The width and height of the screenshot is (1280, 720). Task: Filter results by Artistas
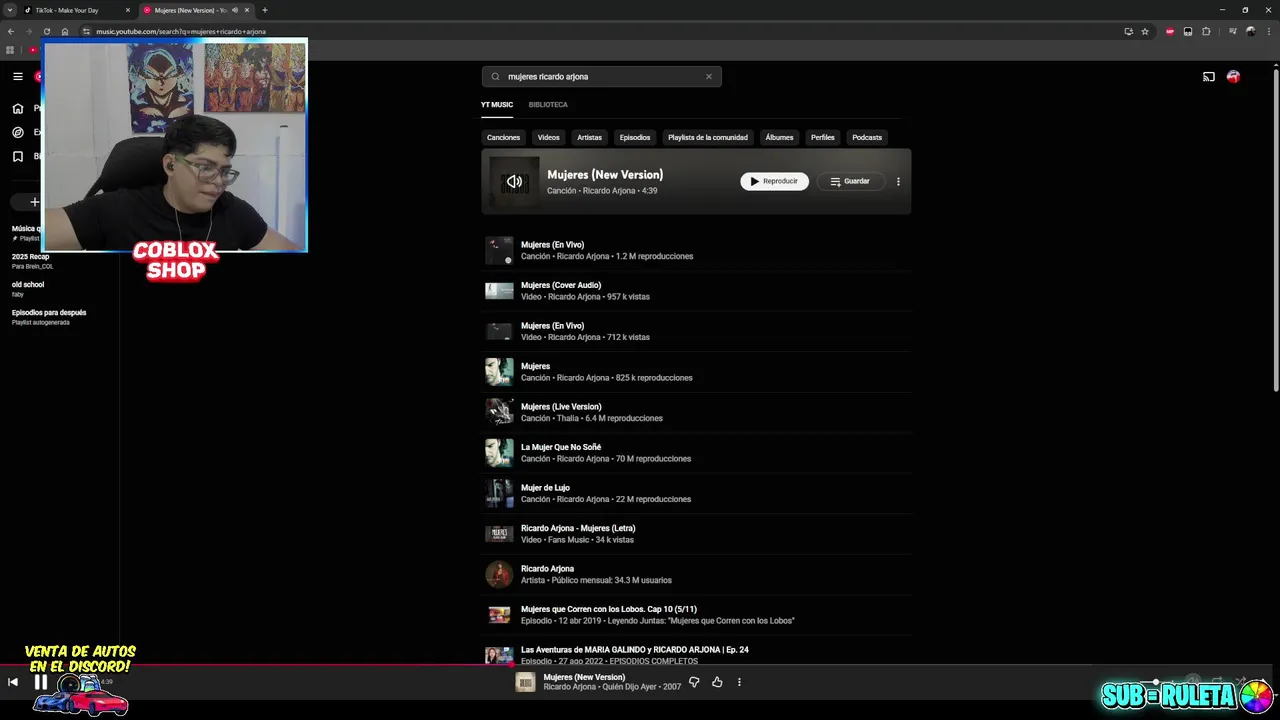tap(589, 137)
